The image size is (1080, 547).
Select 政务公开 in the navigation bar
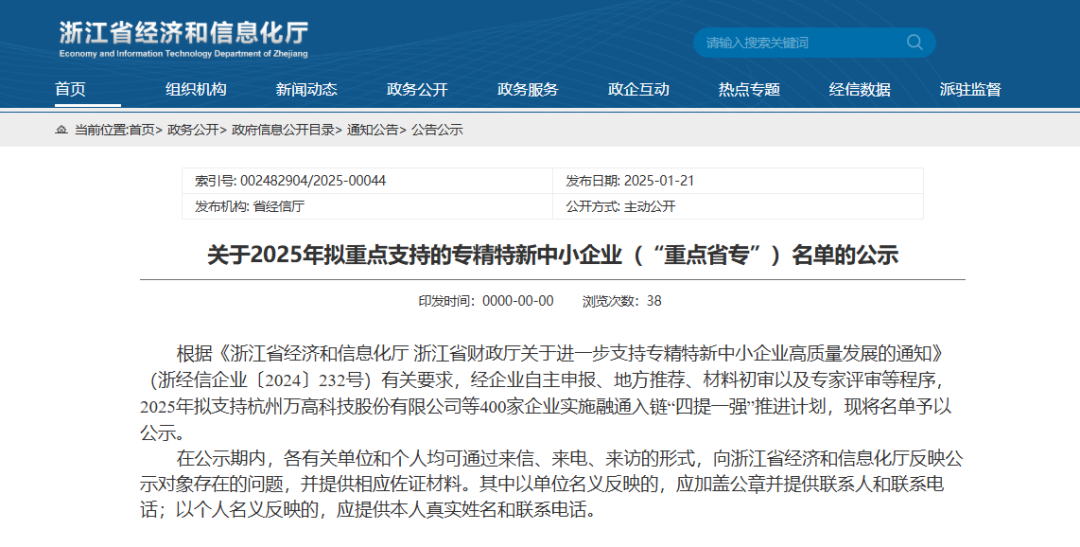417,90
